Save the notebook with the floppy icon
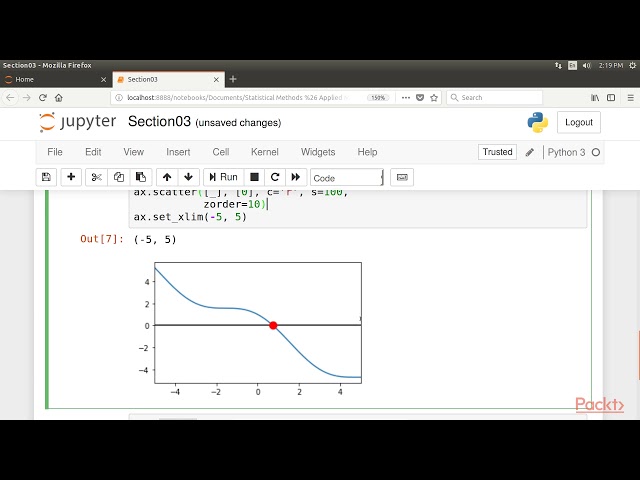 pyautogui.click(x=46, y=177)
